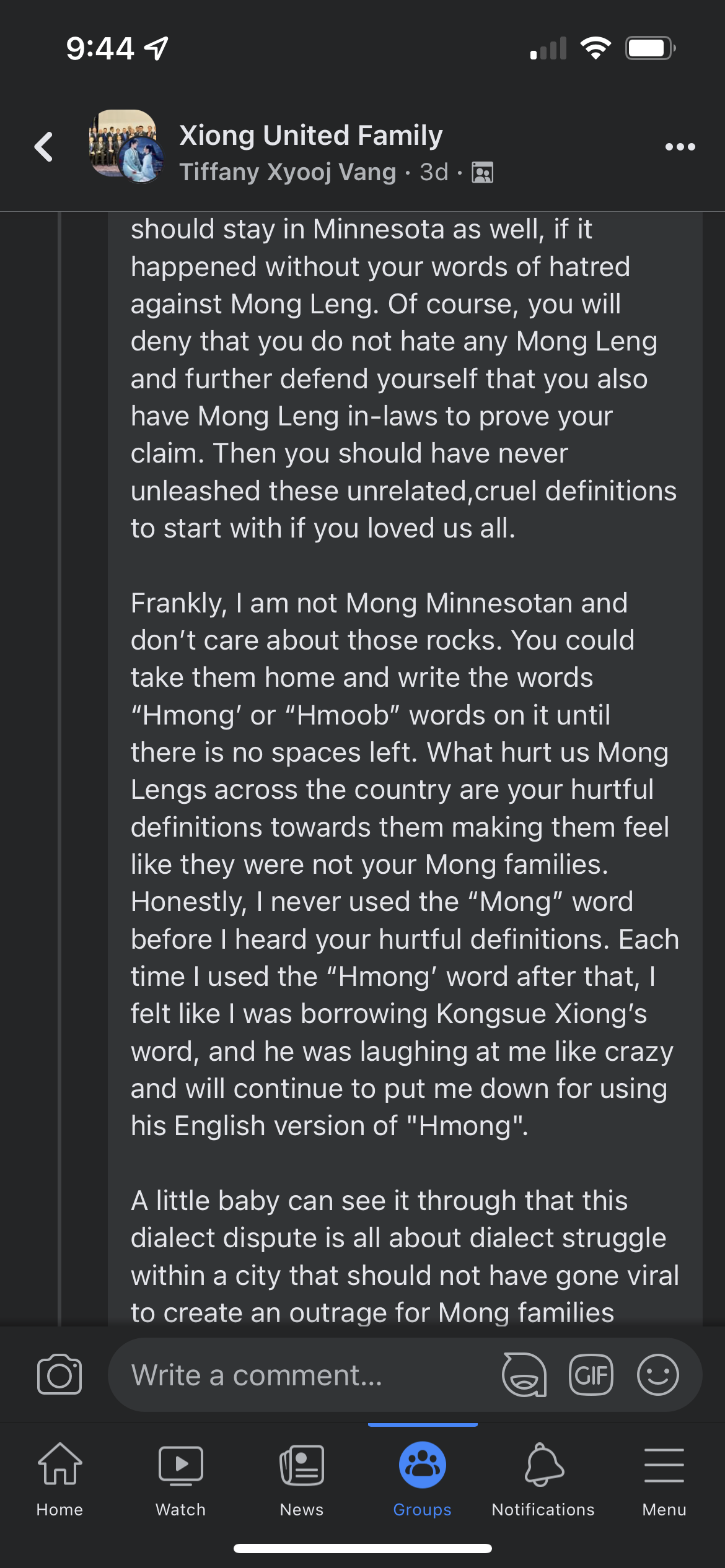This screenshot has width=725, height=1568.
Task: Open the News tab
Action: coord(302,1478)
